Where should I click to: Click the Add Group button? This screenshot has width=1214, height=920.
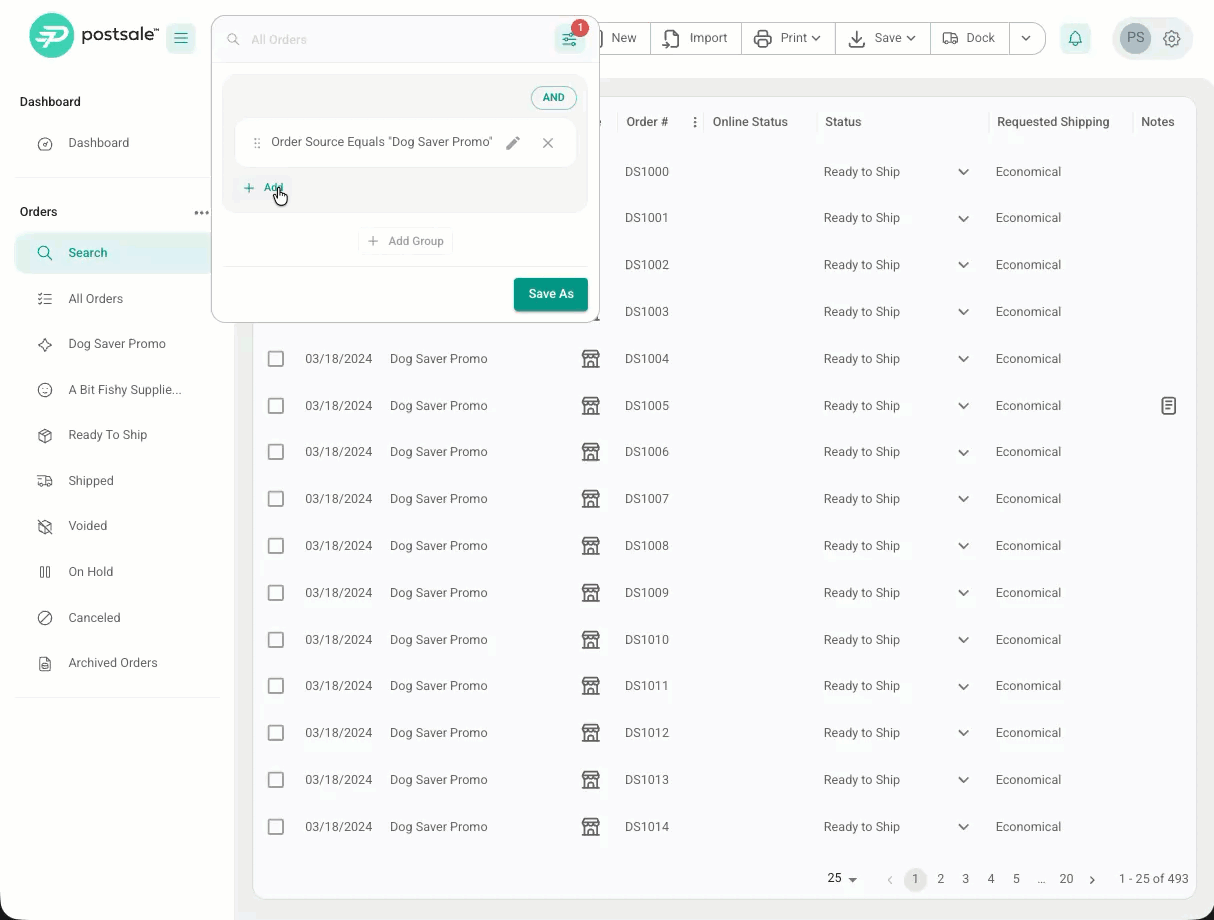405,241
